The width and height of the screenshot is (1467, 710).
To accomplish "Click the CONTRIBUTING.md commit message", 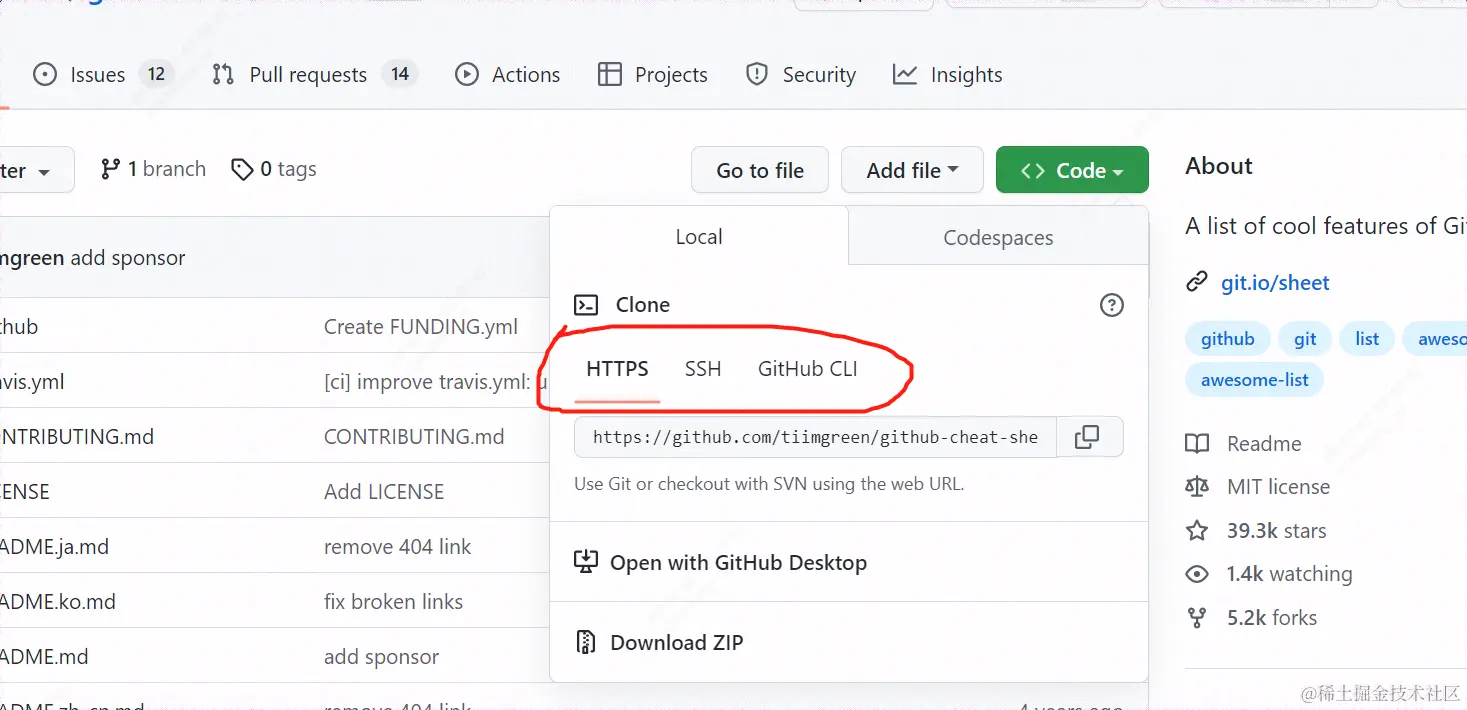I will click(x=414, y=437).
